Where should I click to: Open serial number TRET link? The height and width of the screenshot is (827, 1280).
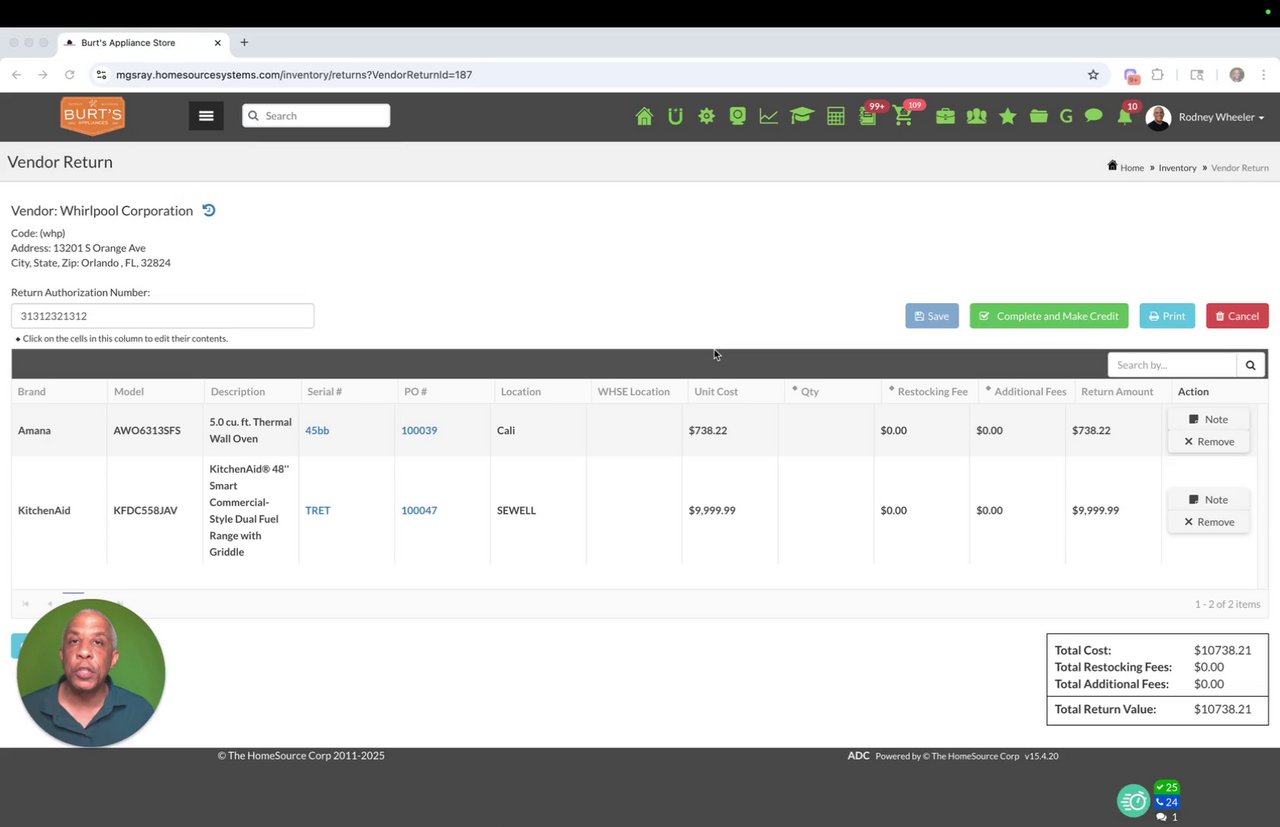click(x=317, y=510)
